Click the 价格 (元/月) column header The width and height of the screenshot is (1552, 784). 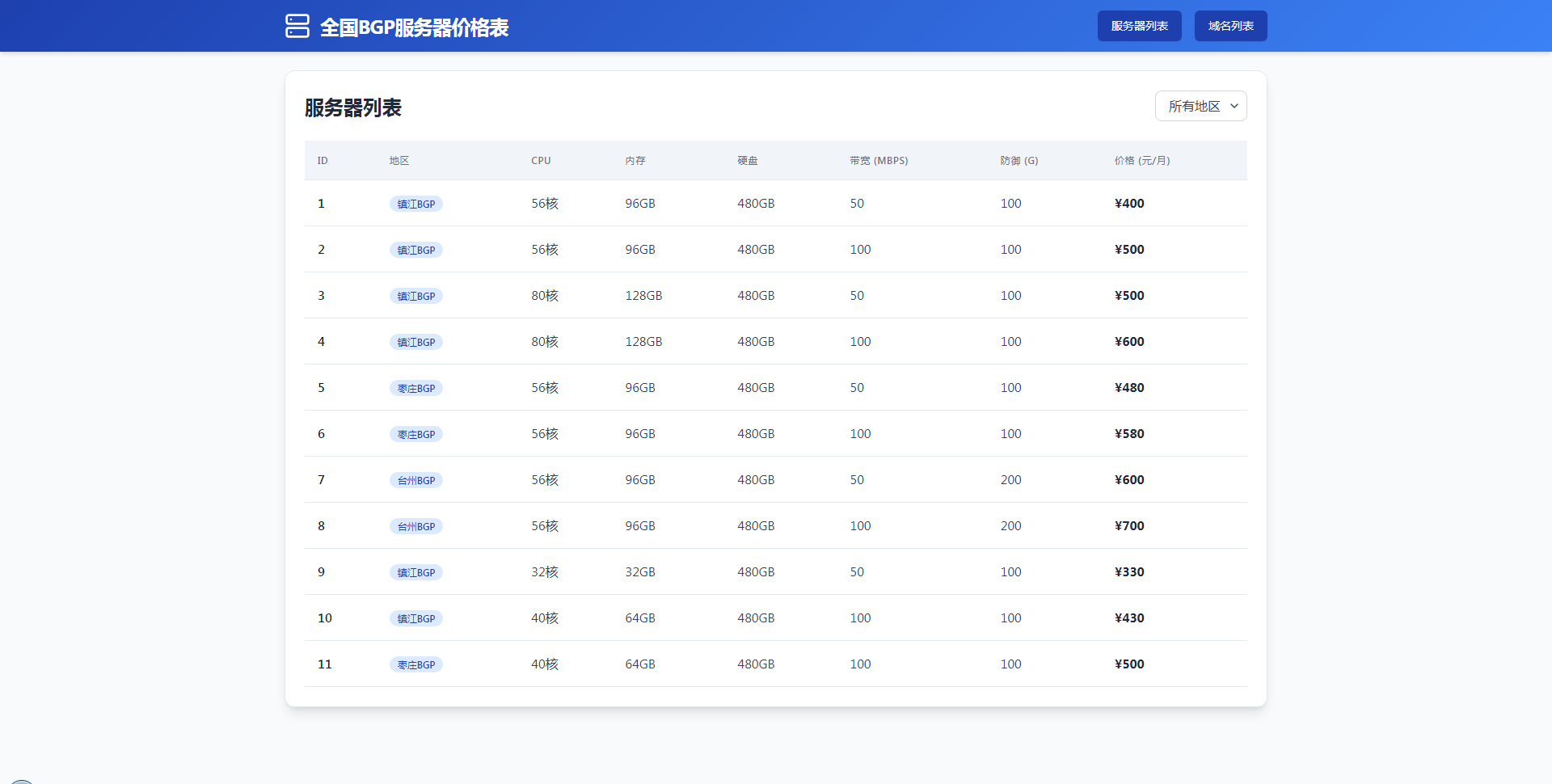pos(1141,161)
